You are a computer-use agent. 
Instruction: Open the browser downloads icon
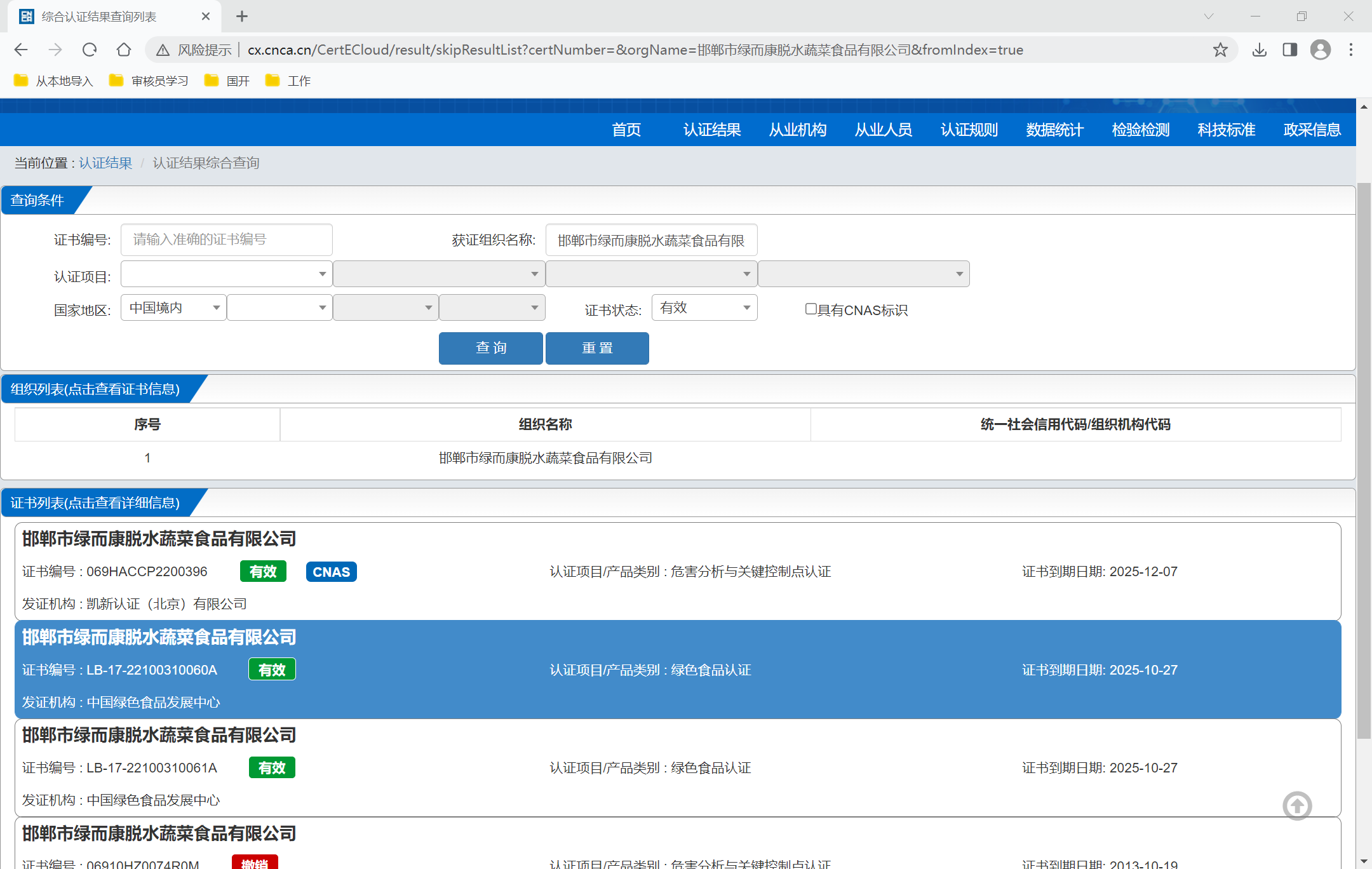pyautogui.click(x=1260, y=50)
